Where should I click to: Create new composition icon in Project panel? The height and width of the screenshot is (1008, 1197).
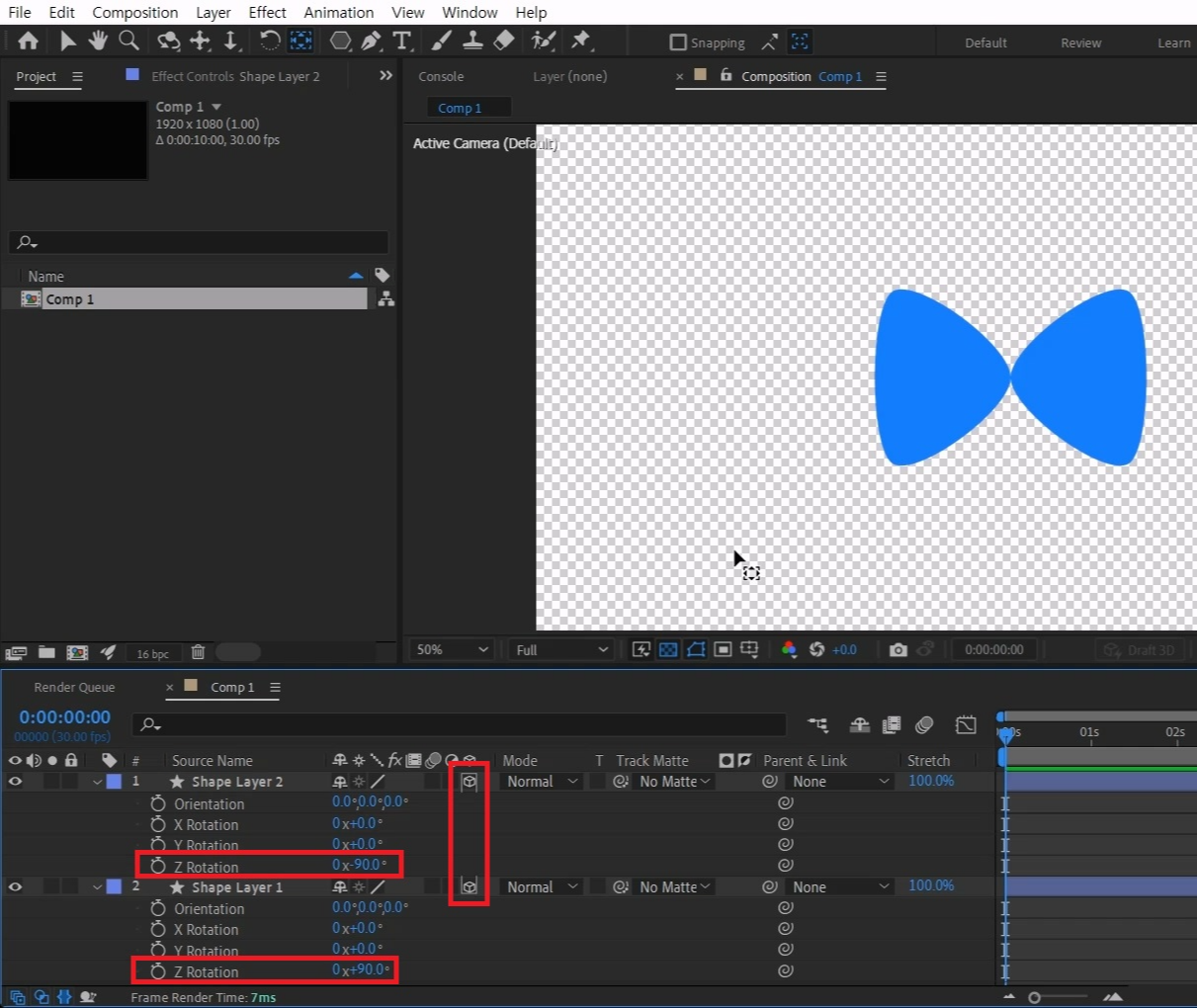click(77, 652)
